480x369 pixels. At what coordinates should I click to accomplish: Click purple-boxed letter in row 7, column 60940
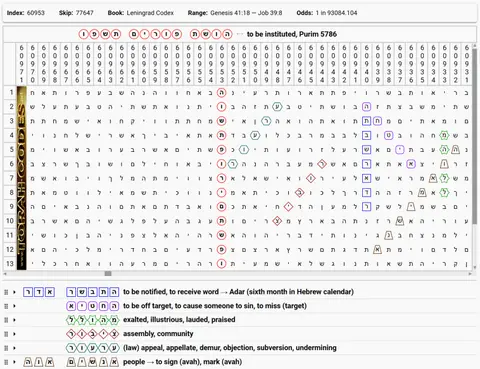pos(366,178)
